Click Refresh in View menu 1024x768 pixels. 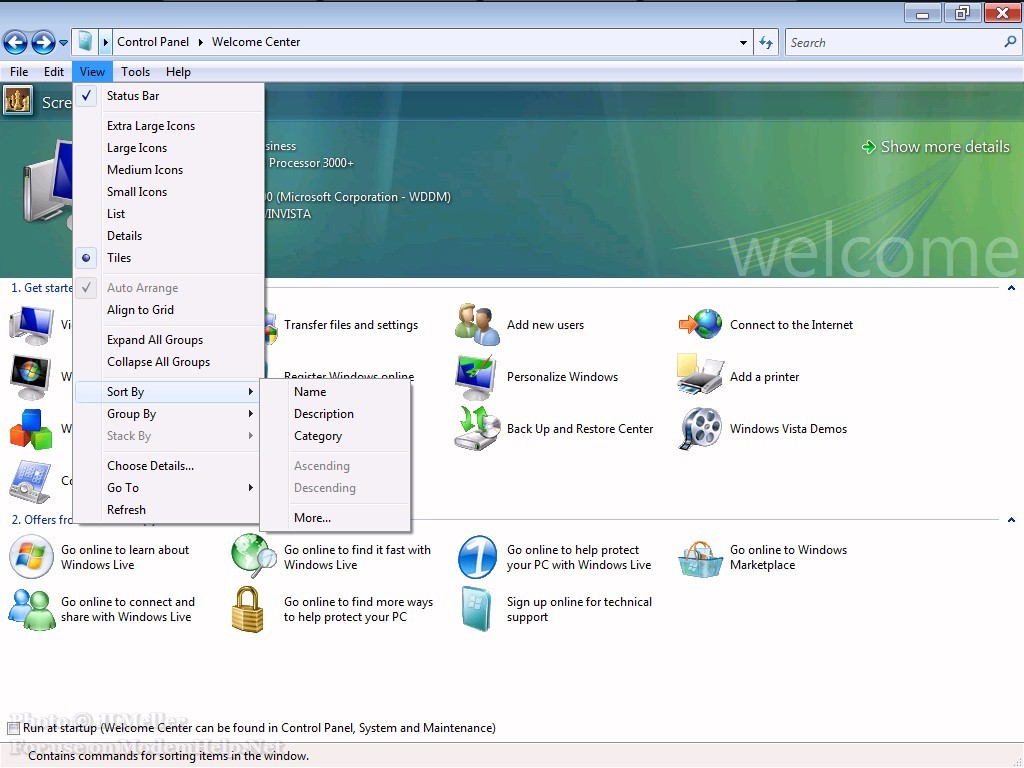pyautogui.click(x=168, y=510)
